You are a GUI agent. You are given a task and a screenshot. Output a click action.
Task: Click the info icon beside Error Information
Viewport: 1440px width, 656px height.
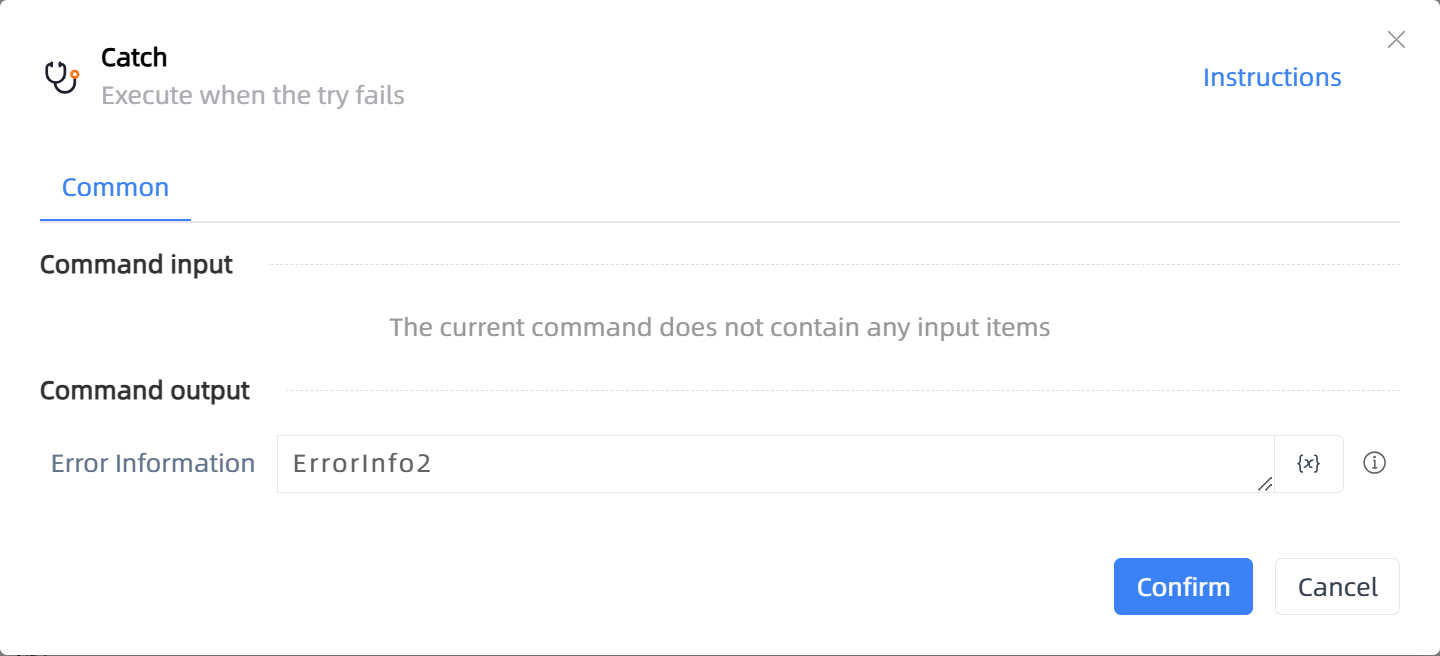(x=1375, y=463)
